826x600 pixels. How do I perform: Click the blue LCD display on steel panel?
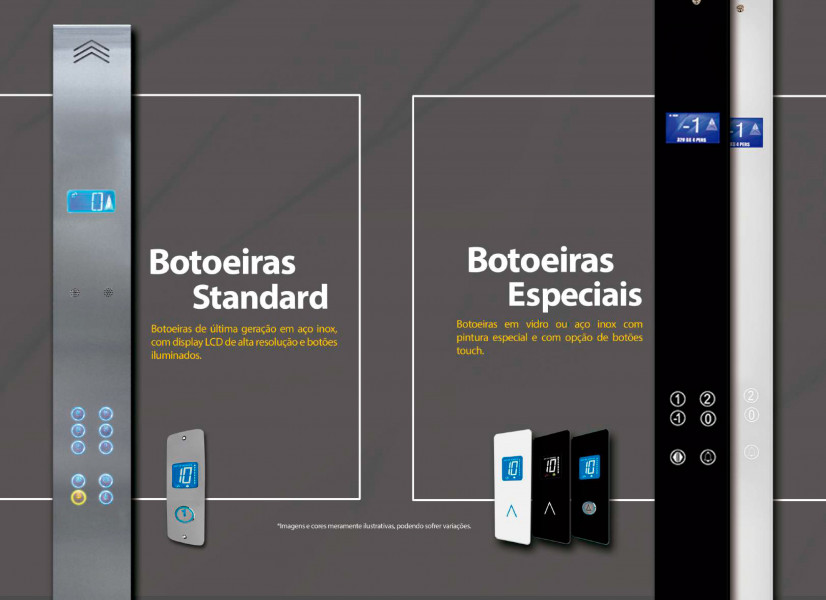click(x=91, y=201)
